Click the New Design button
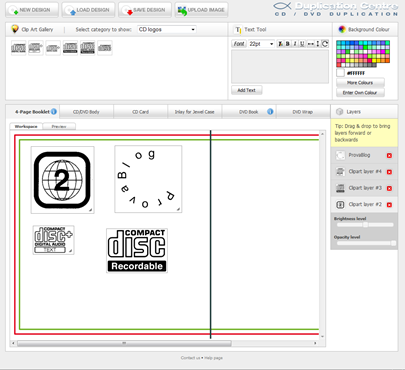This screenshot has width=405, height=370. coord(32,10)
